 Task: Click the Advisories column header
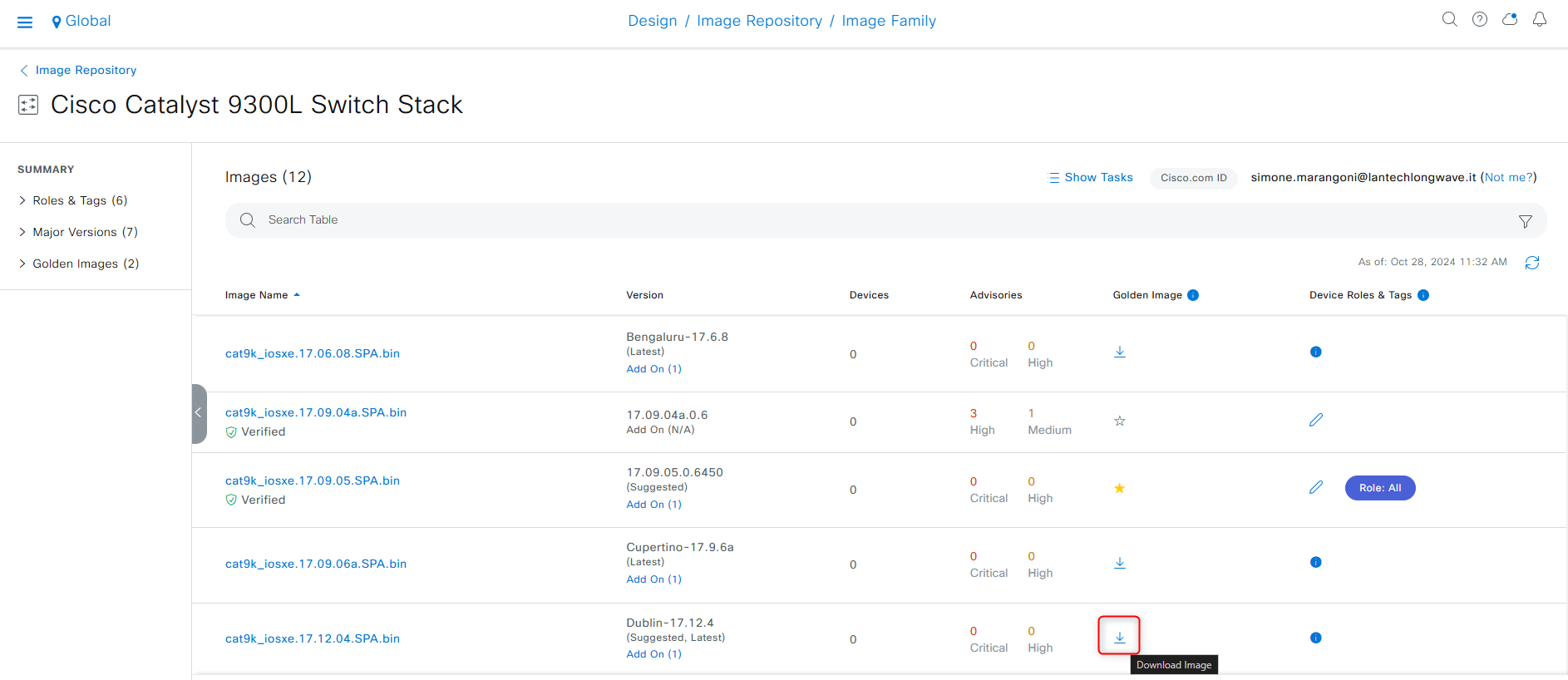coord(996,295)
